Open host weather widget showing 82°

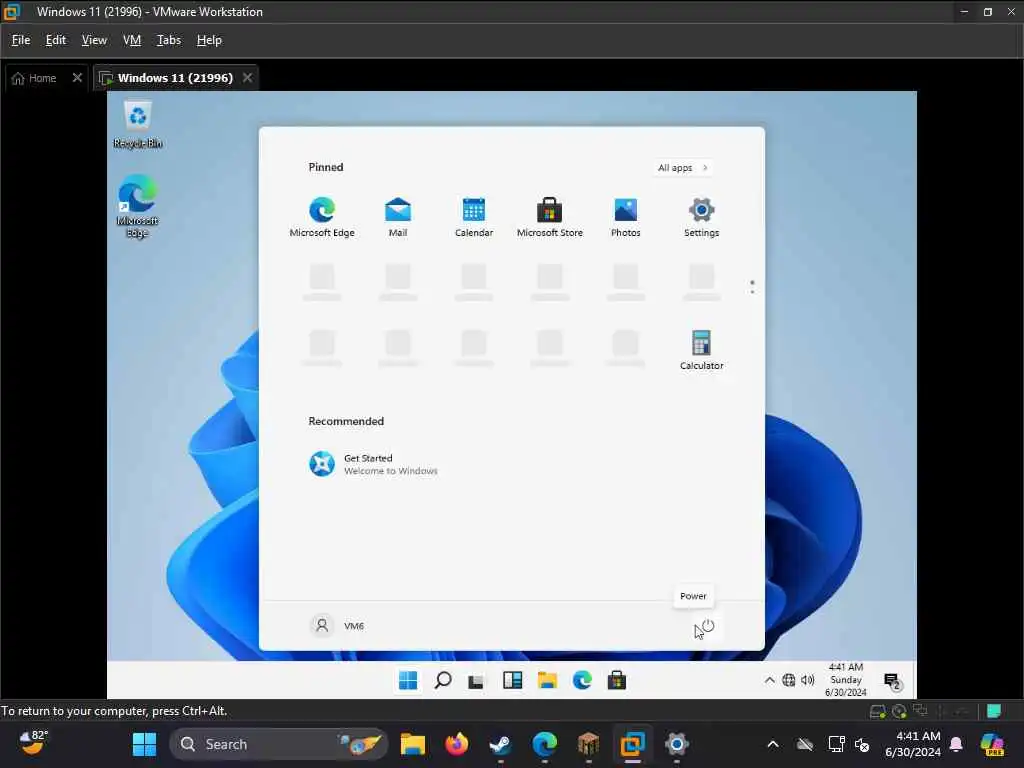point(33,743)
